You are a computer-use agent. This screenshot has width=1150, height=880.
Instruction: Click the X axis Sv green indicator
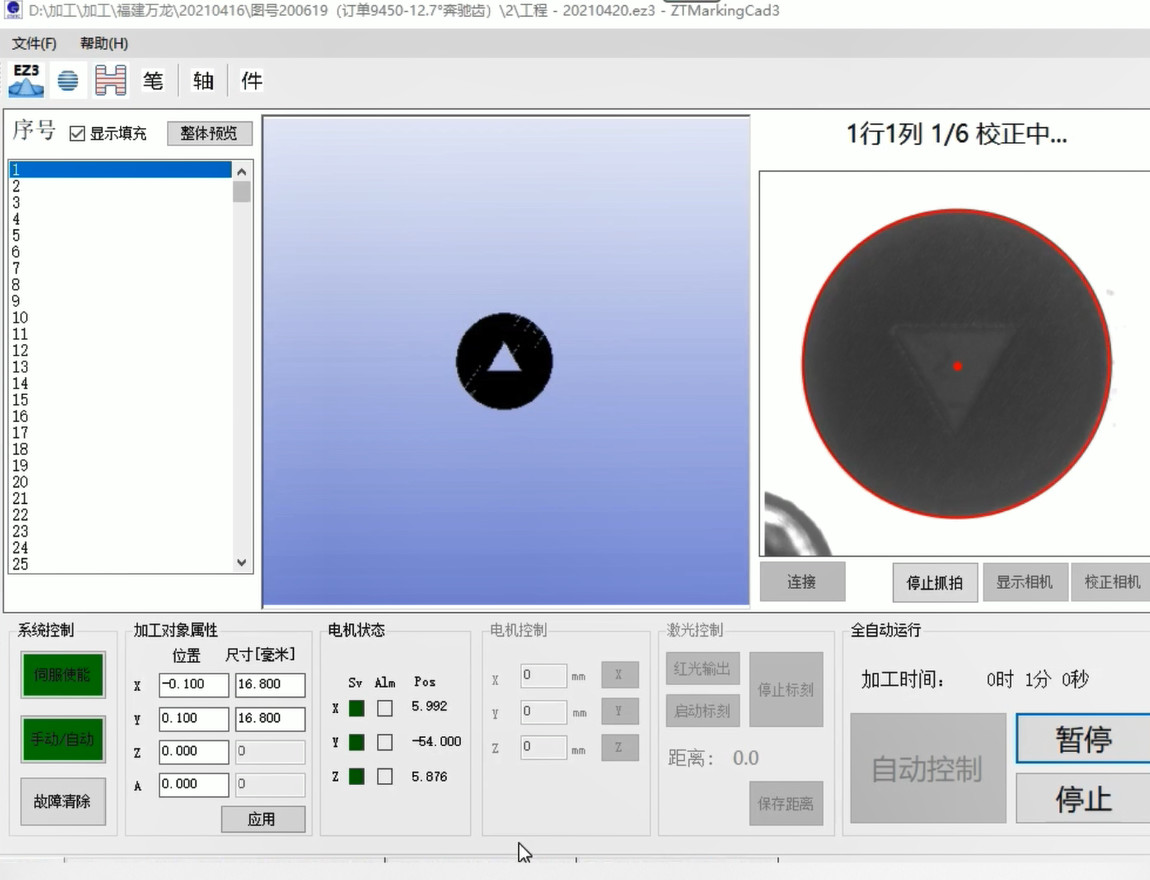(x=356, y=708)
